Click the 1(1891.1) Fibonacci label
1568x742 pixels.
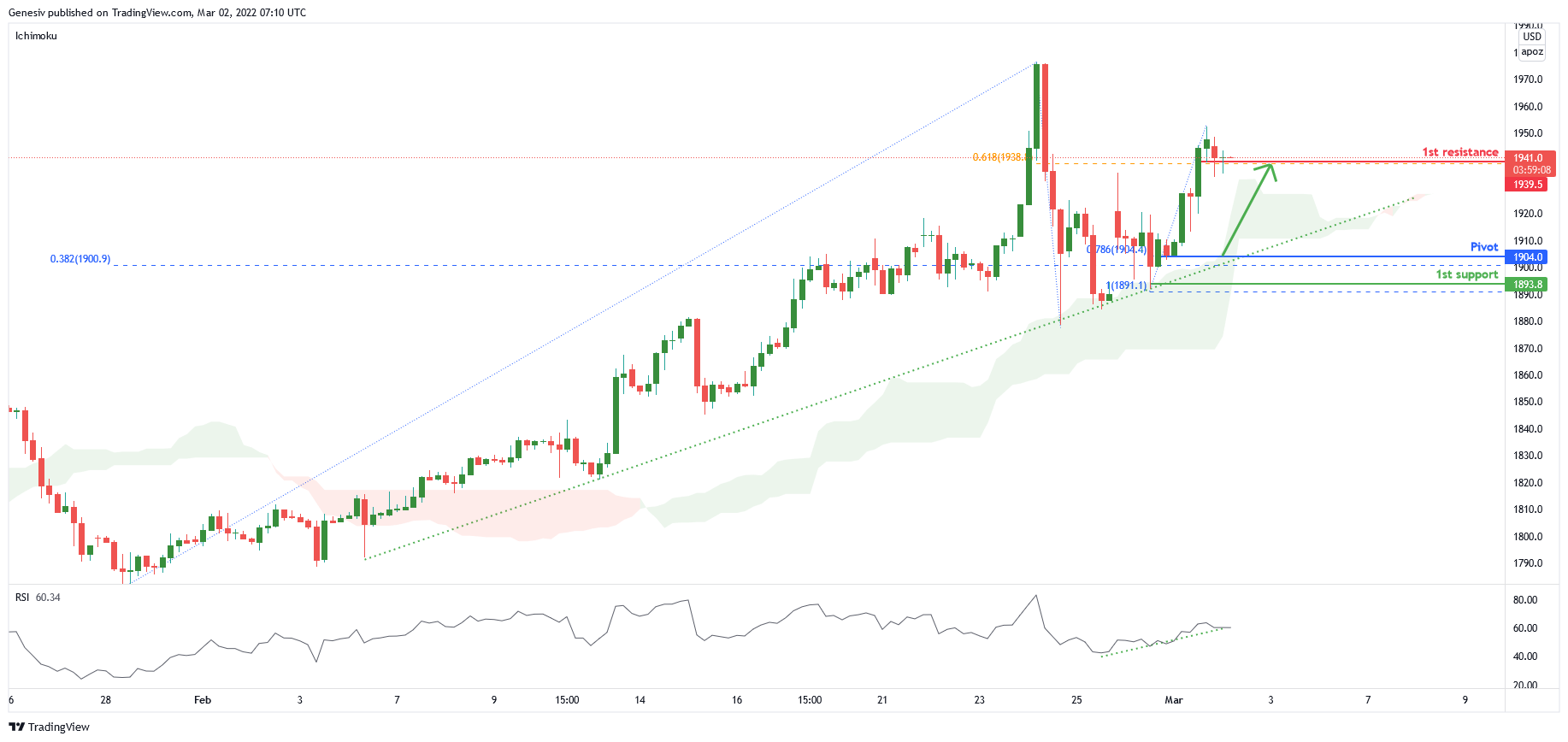point(1127,286)
